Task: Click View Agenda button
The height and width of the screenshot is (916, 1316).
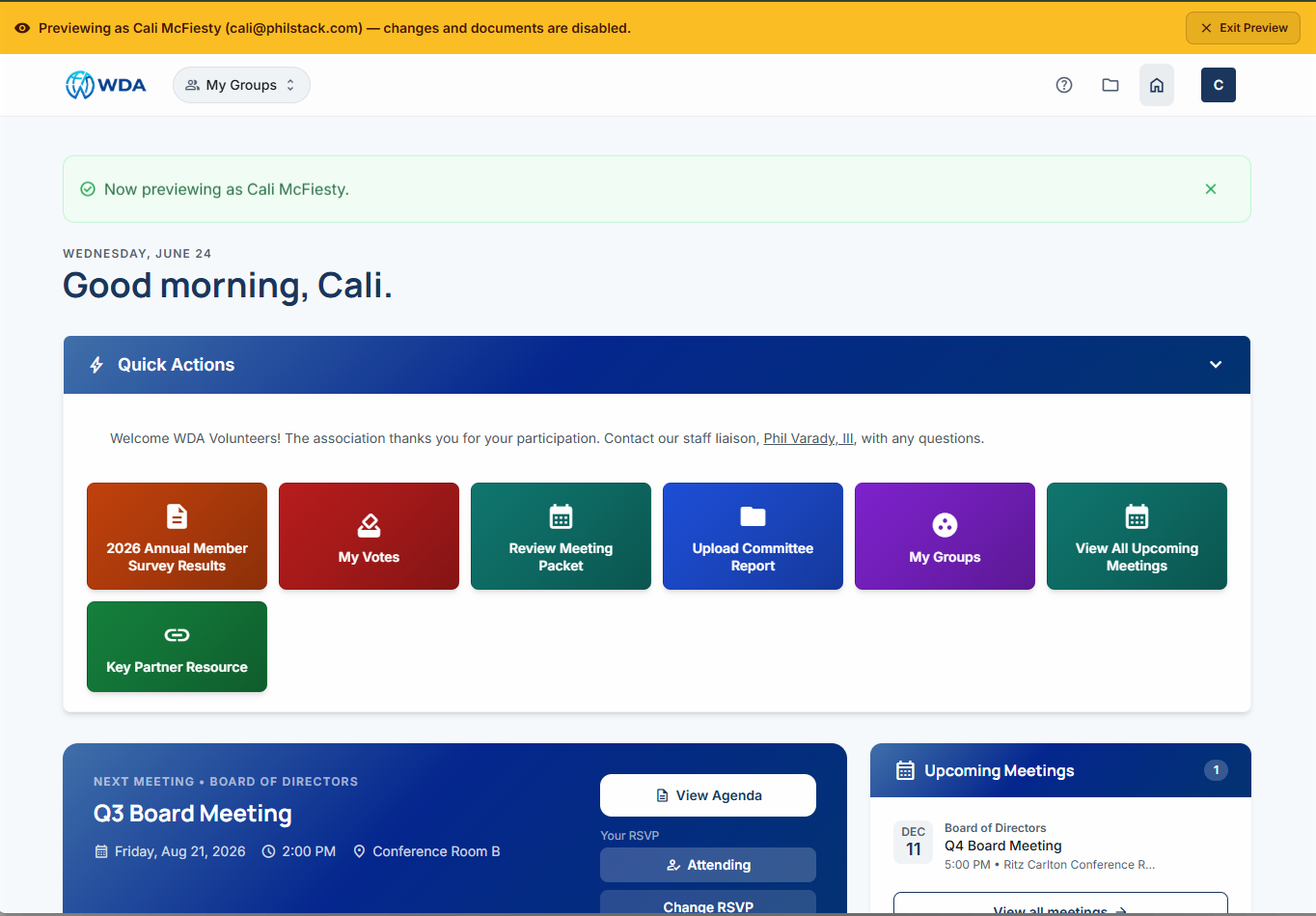Action: click(708, 795)
